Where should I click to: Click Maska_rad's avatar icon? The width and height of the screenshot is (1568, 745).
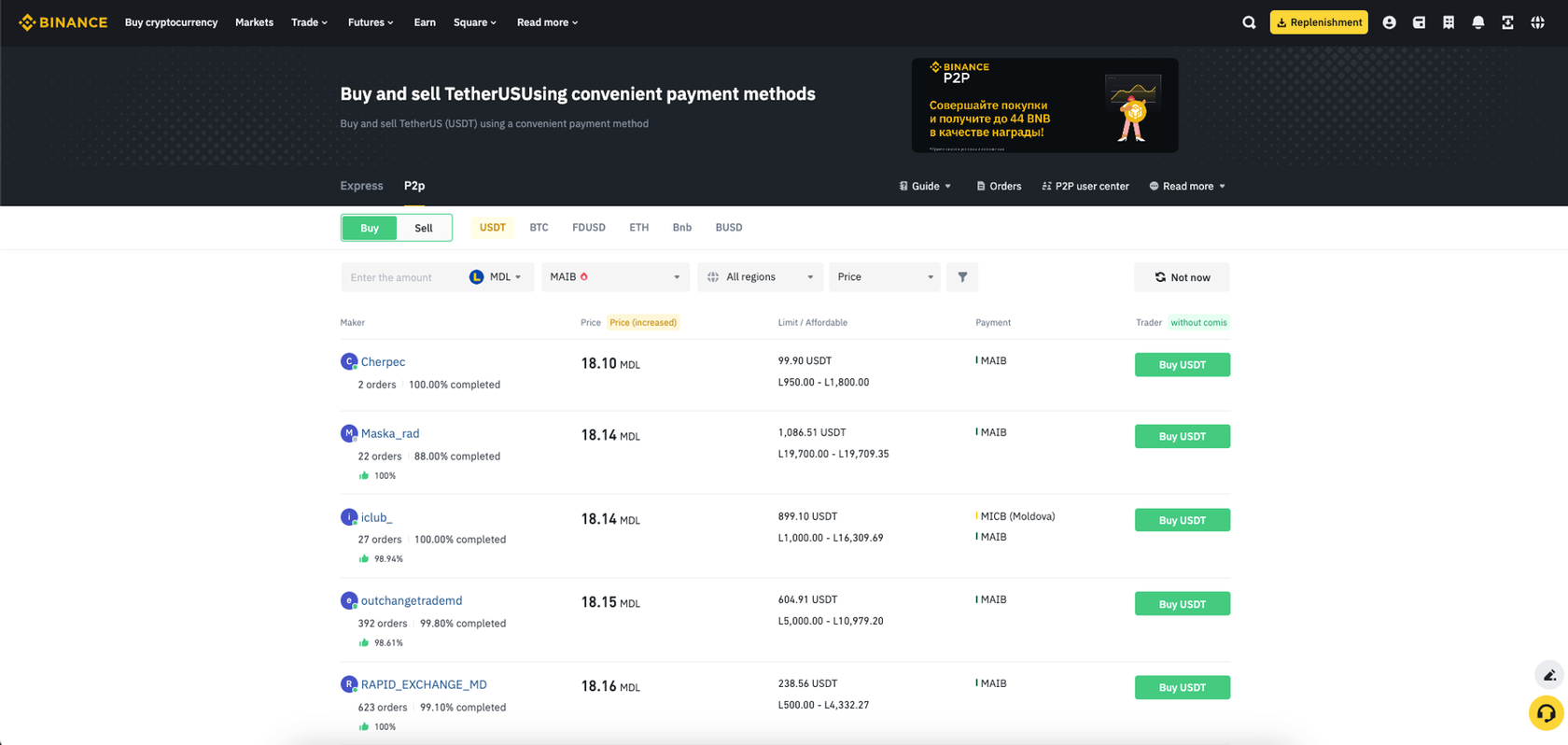tap(349, 433)
